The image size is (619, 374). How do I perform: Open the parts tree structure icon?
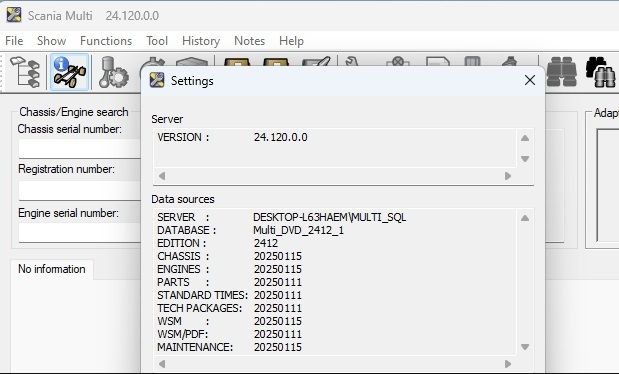point(24,72)
